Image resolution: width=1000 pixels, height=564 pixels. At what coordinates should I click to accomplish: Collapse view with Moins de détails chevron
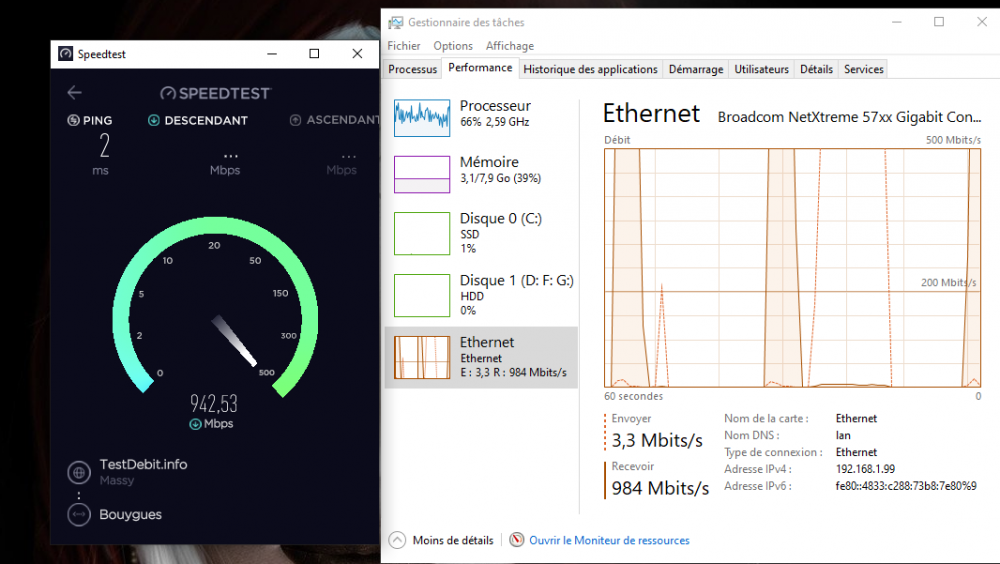(397, 540)
